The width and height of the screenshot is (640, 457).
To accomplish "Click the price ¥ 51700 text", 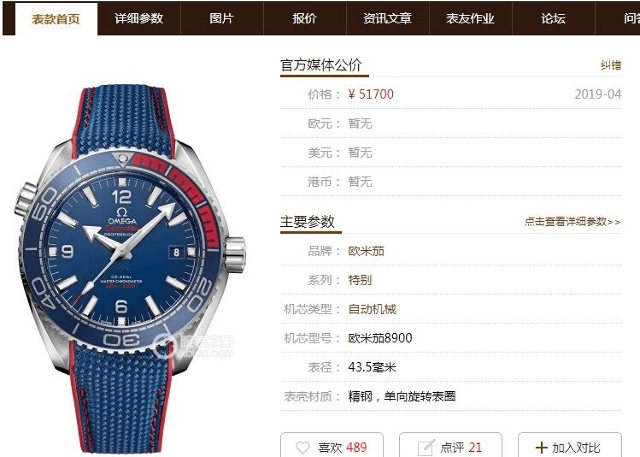I will pos(371,94).
